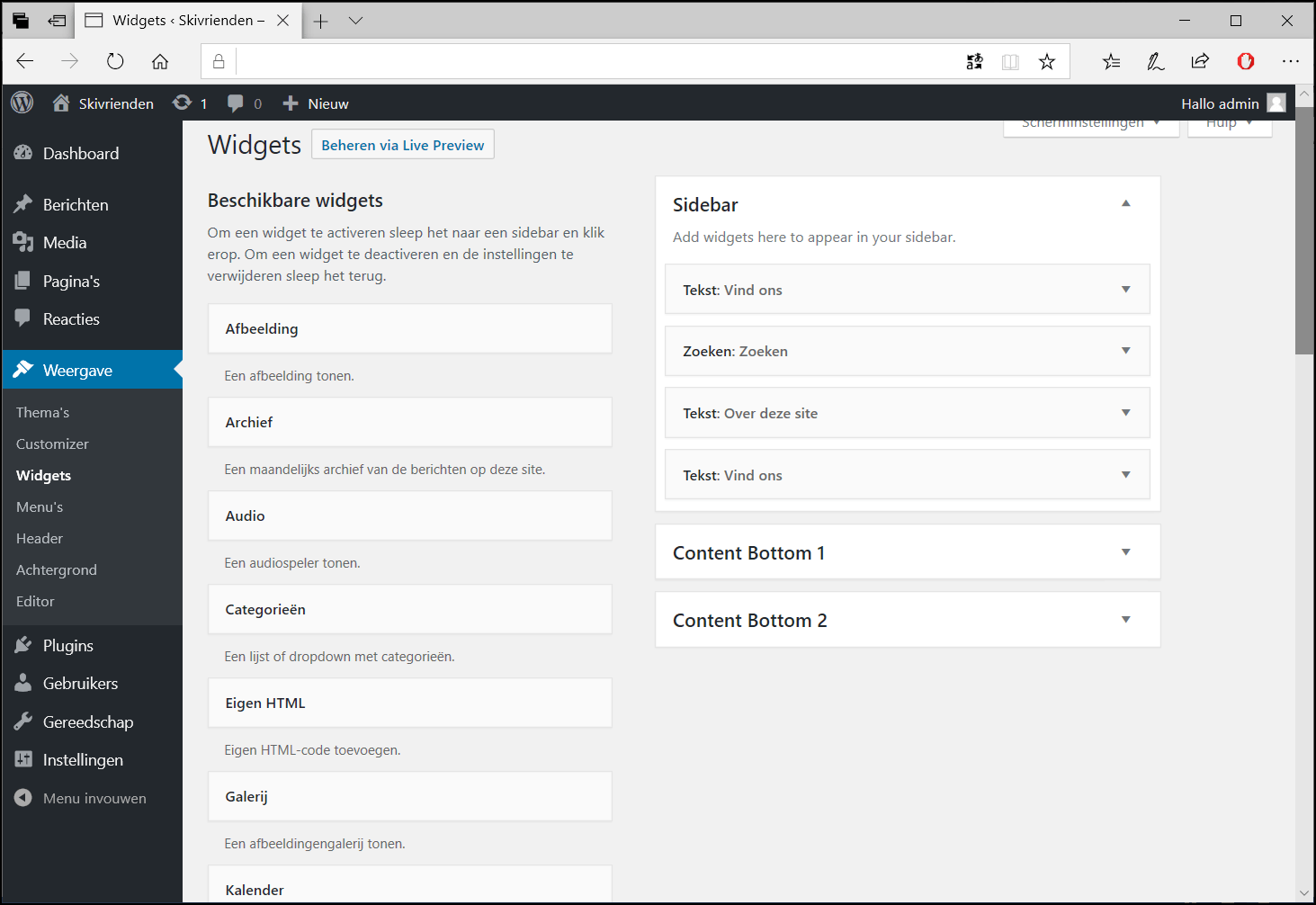
Task: Go to browser home page icon
Action: pyautogui.click(x=160, y=61)
